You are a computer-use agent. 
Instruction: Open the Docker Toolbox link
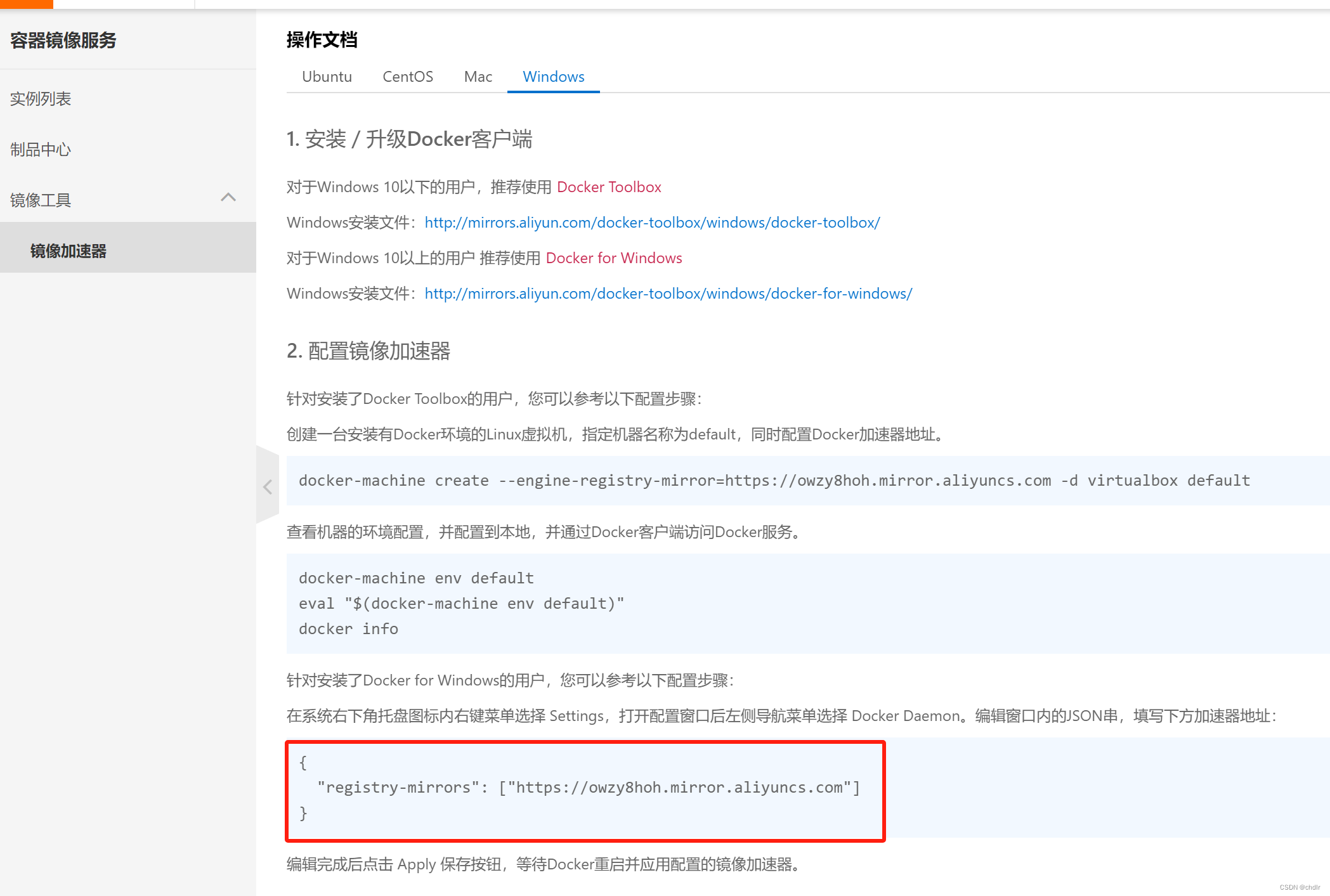pos(609,187)
